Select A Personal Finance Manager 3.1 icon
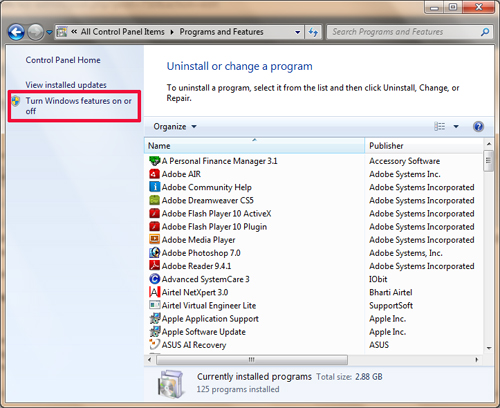This screenshot has height=408, width=500. [x=154, y=161]
